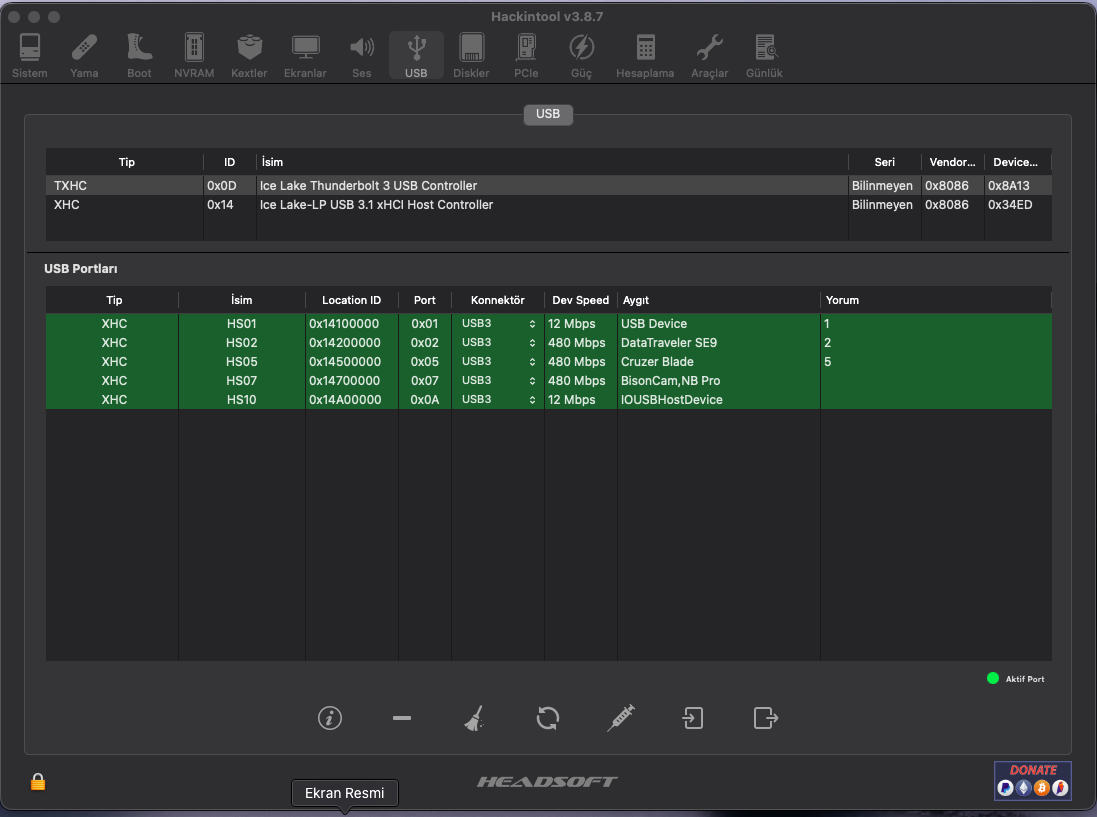Sort ports by Dev Speed column header

click(580, 300)
